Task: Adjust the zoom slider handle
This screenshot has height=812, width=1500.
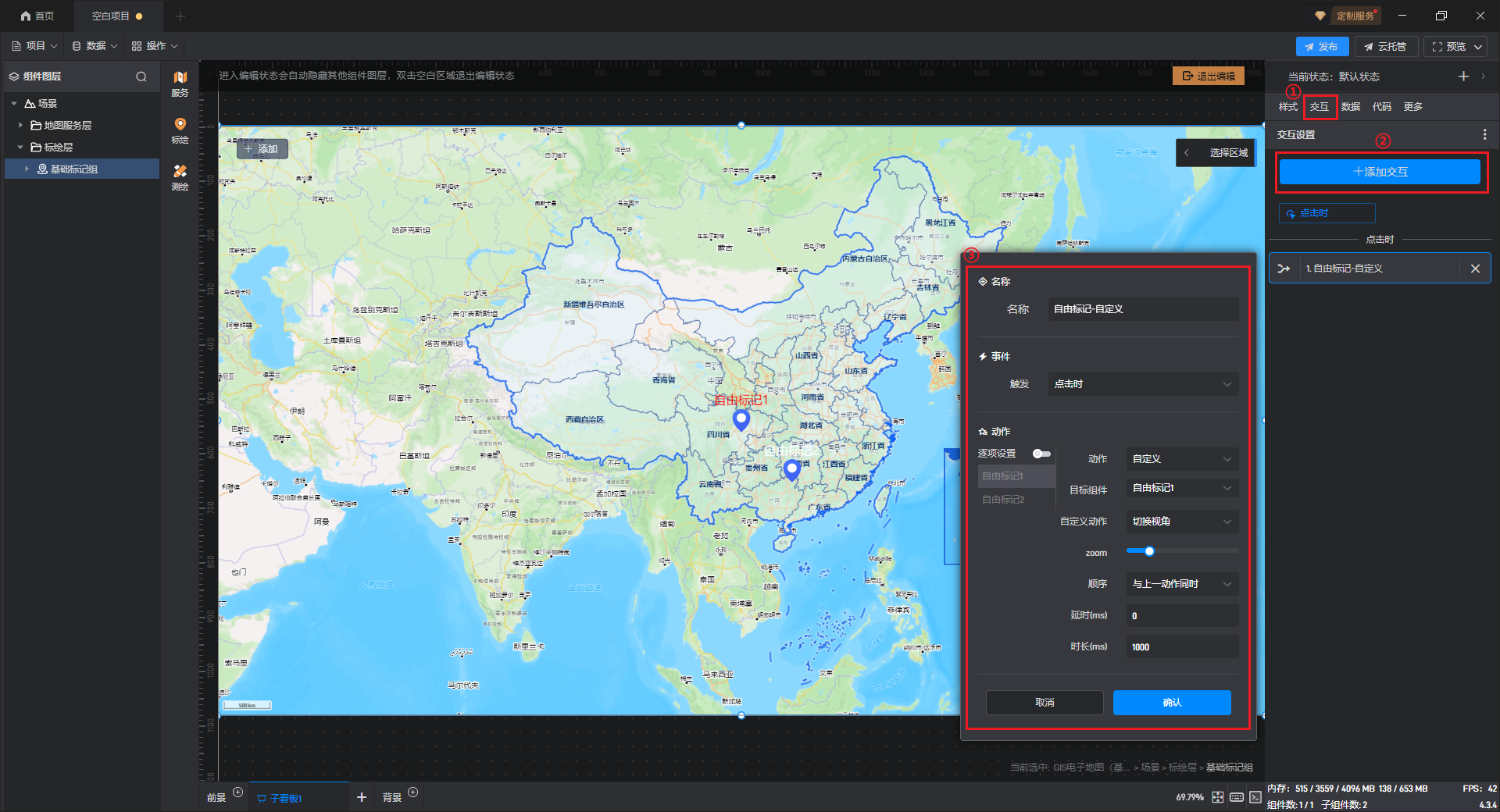Action: point(1149,551)
